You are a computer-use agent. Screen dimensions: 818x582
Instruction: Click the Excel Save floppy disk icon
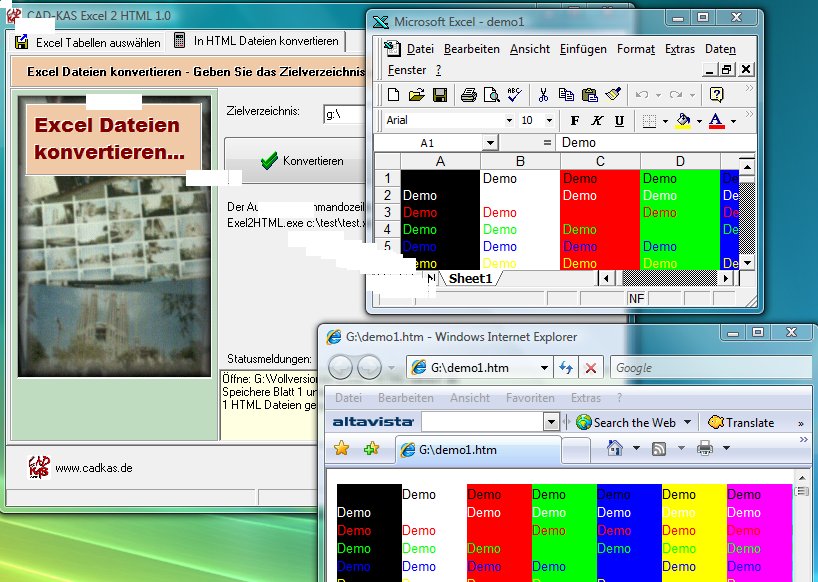pos(439,95)
